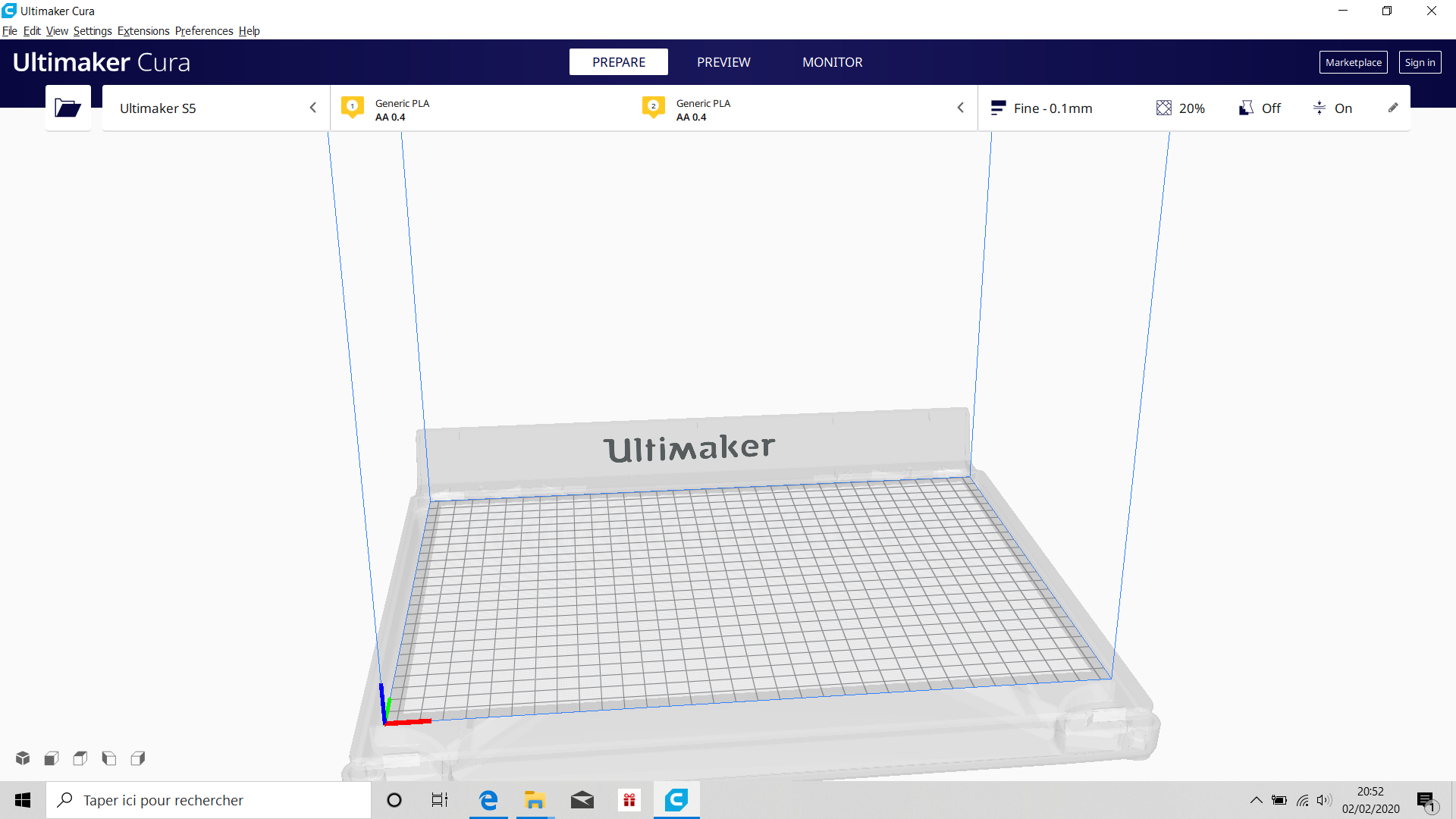Click the pencil icon for print settings
The image size is (1456, 819).
coord(1393,108)
